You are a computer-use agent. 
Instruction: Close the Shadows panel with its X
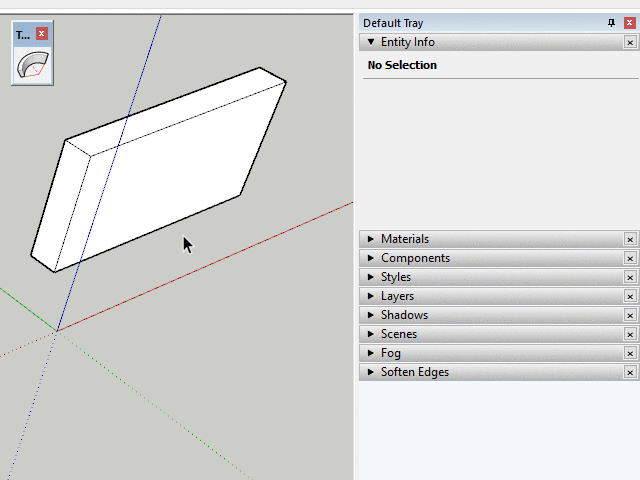coord(630,315)
